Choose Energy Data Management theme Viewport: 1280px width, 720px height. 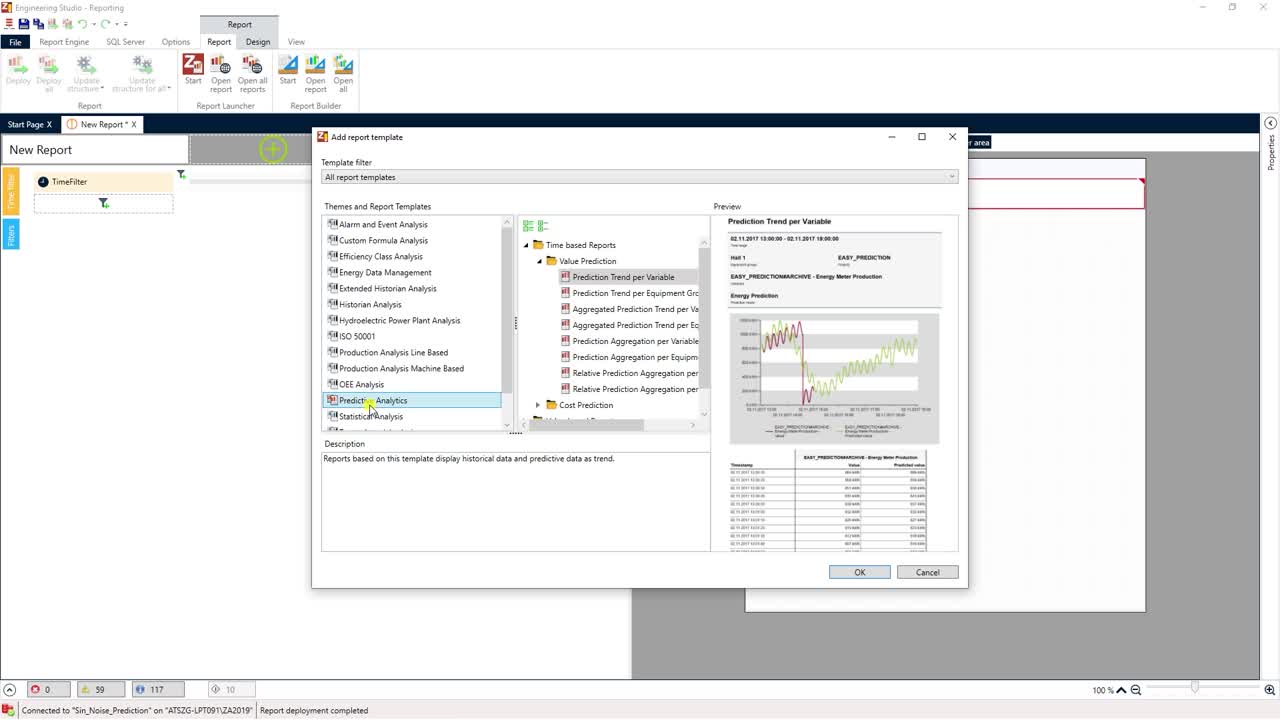(x=385, y=272)
